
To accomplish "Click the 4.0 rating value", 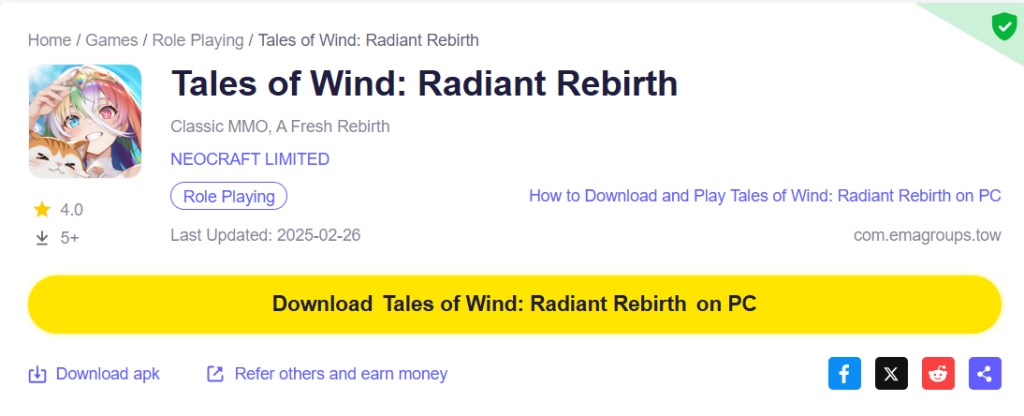I will pyautogui.click(x=72, y=210).
